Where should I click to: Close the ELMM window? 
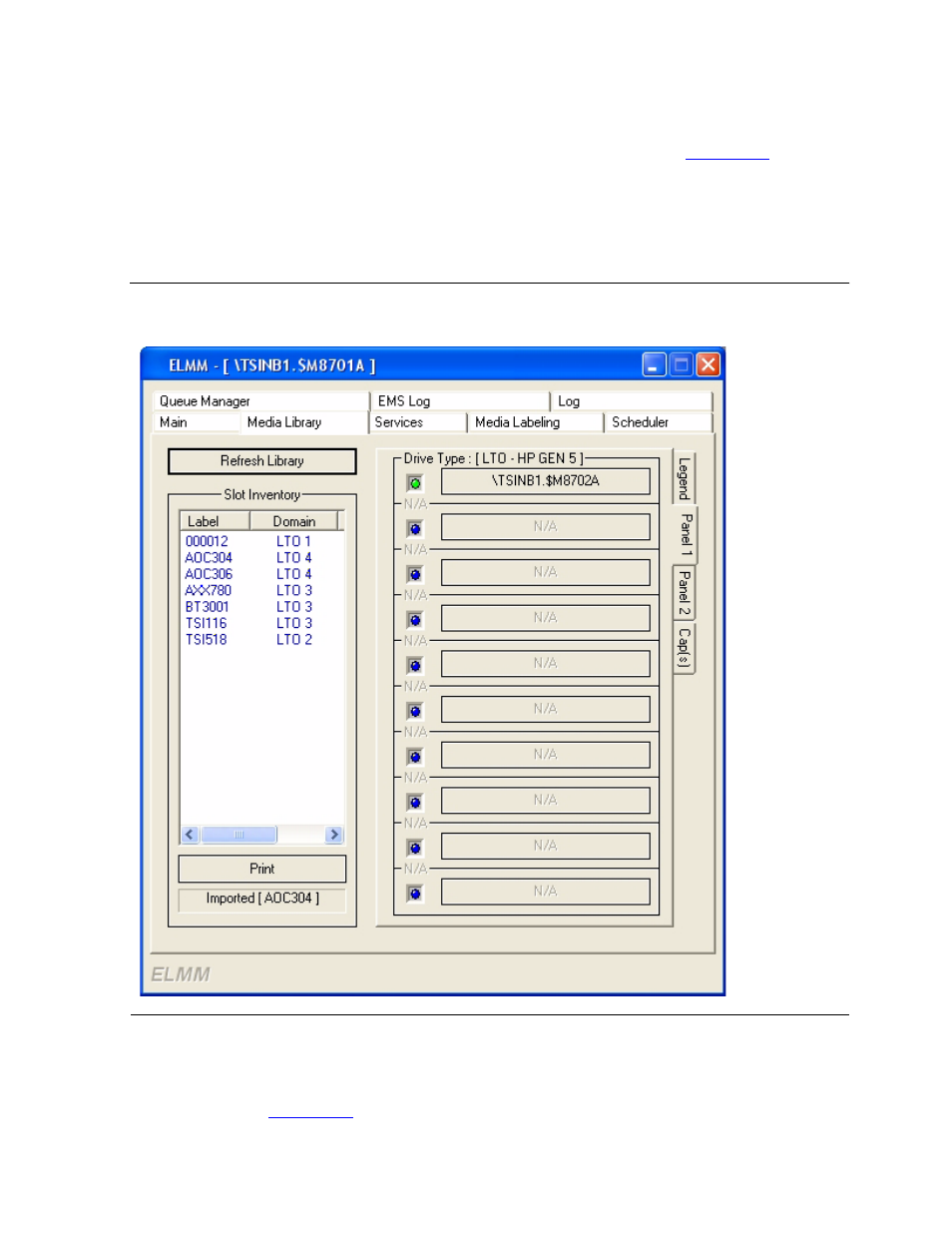coord(709,364)
